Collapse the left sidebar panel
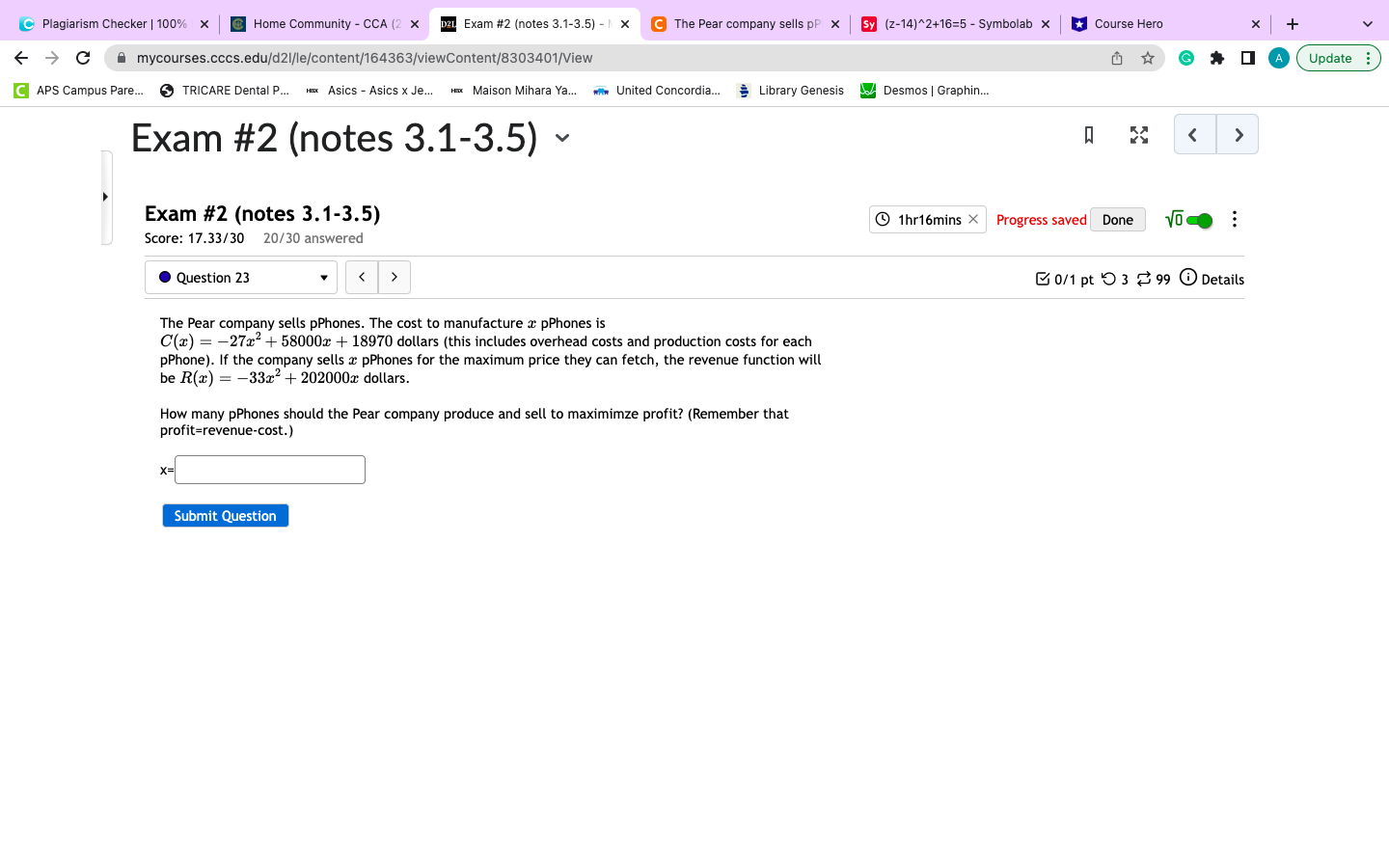This screenshot has height=868, width=1389. click(x=106, y=196)
